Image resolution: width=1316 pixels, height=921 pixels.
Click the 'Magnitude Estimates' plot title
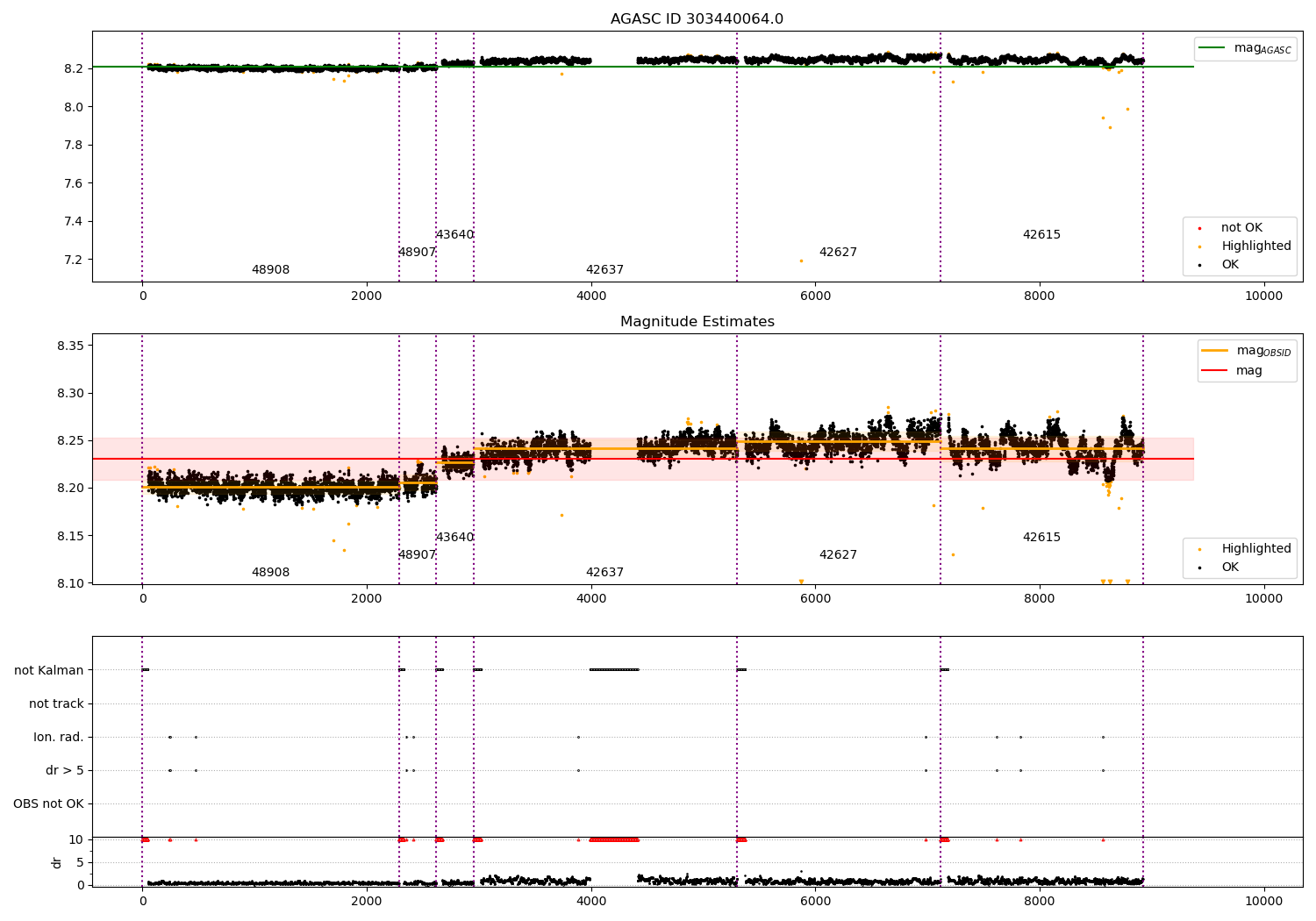coord(697,322)
